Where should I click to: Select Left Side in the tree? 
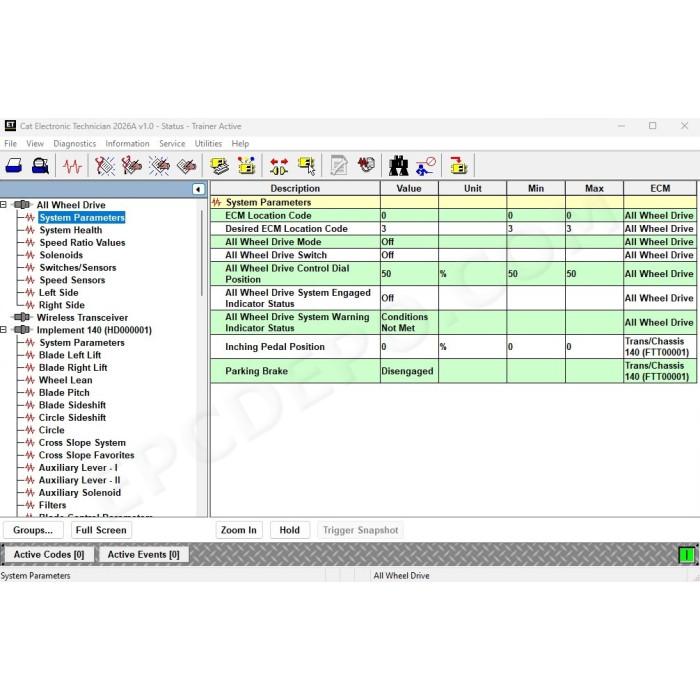point(58,292)
